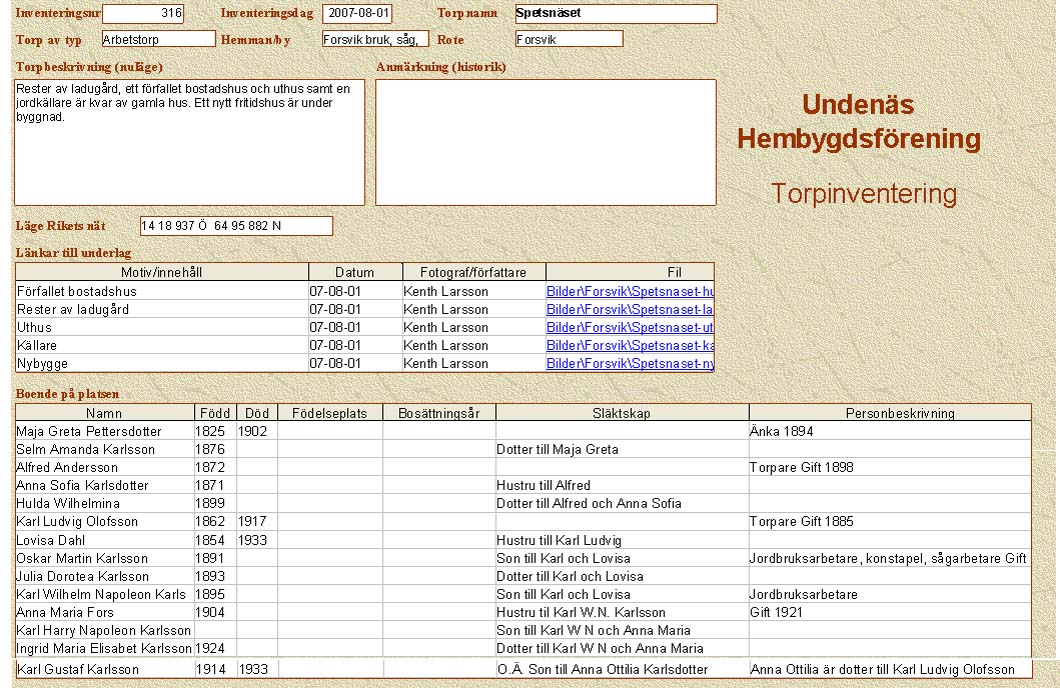
Task: Click the Torp av typ field Arbetstorp
Action: coord(158,39)
